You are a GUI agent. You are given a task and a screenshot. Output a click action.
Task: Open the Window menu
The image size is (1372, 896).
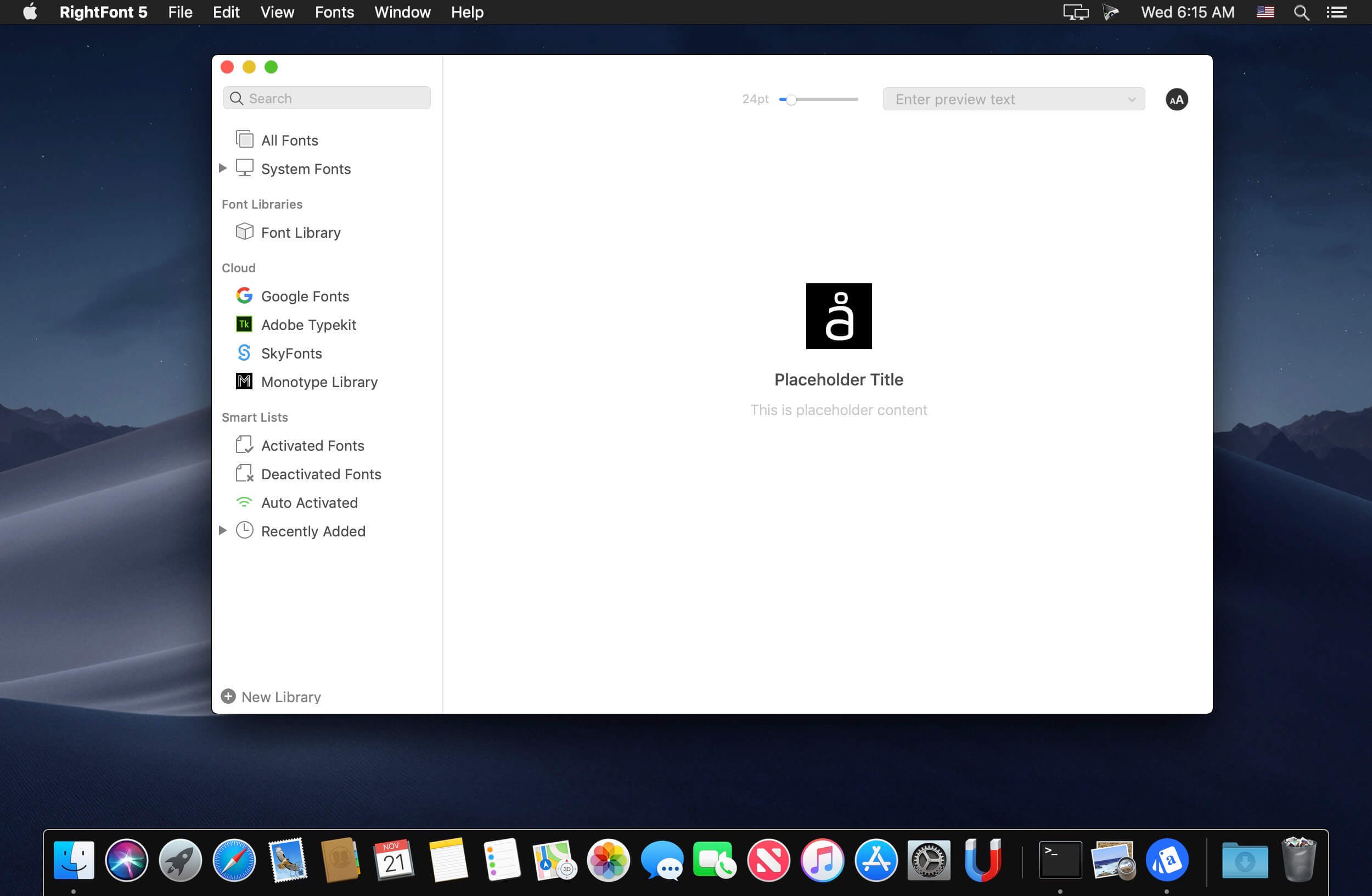[402, 12]
